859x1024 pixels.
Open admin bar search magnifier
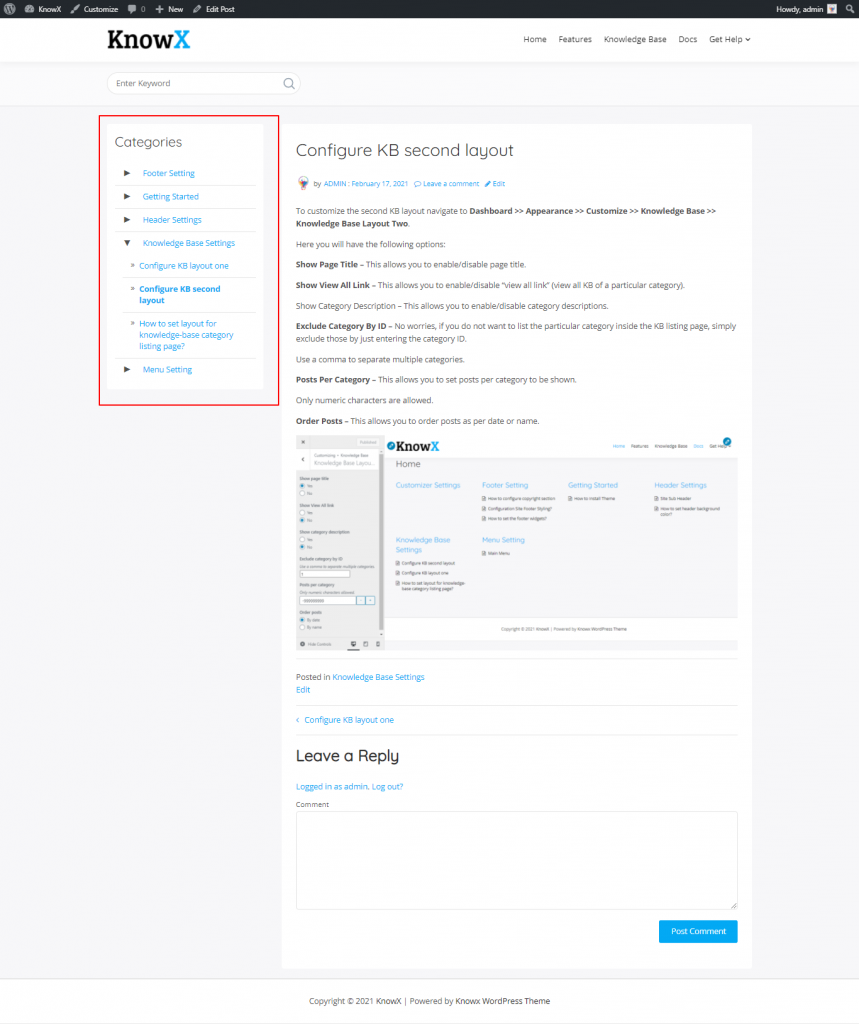849,8
